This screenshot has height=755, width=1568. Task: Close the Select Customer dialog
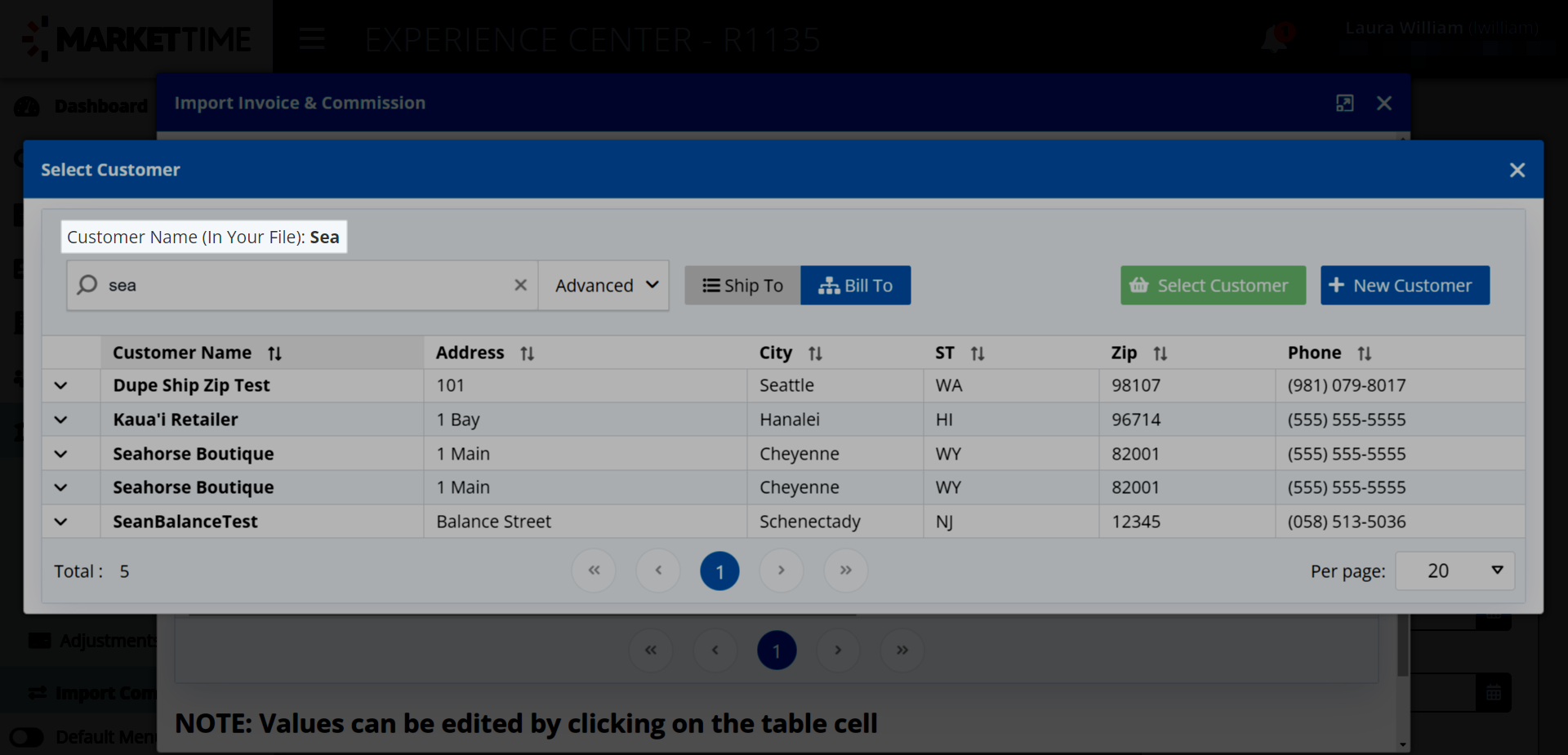[1517, 170]
